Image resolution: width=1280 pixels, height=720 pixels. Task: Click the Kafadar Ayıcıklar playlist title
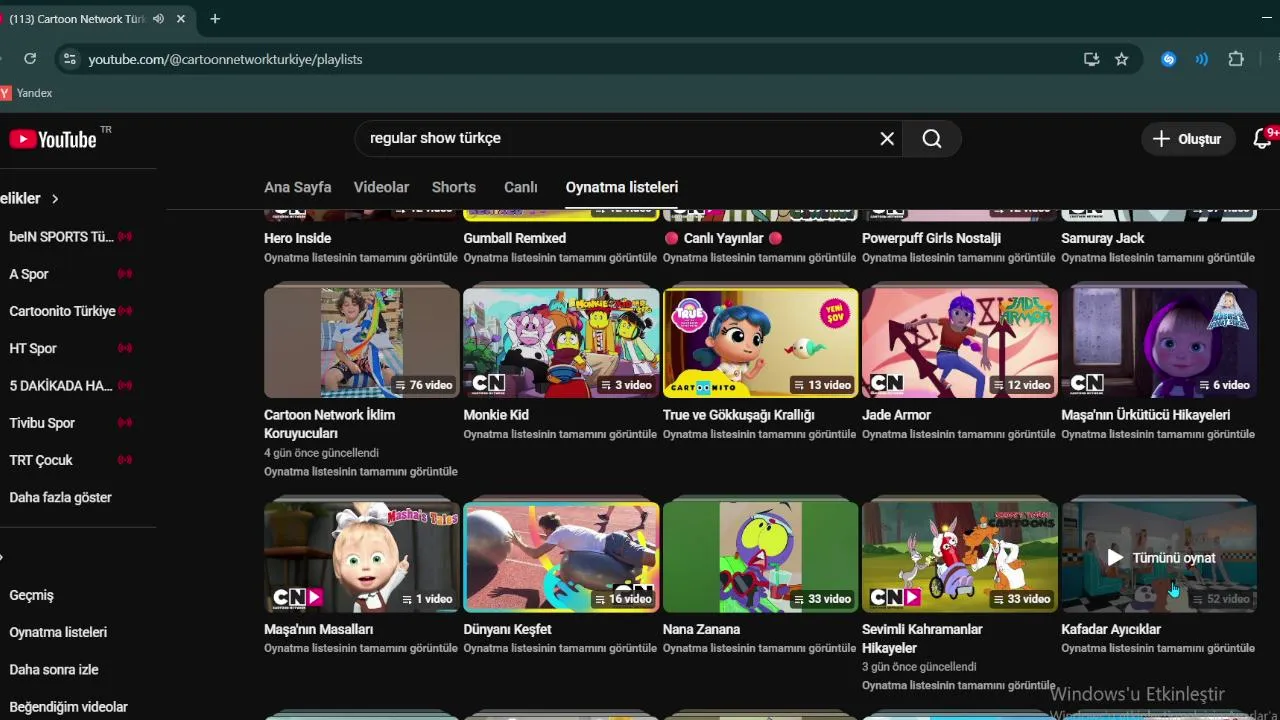[x=1110, y=629]
